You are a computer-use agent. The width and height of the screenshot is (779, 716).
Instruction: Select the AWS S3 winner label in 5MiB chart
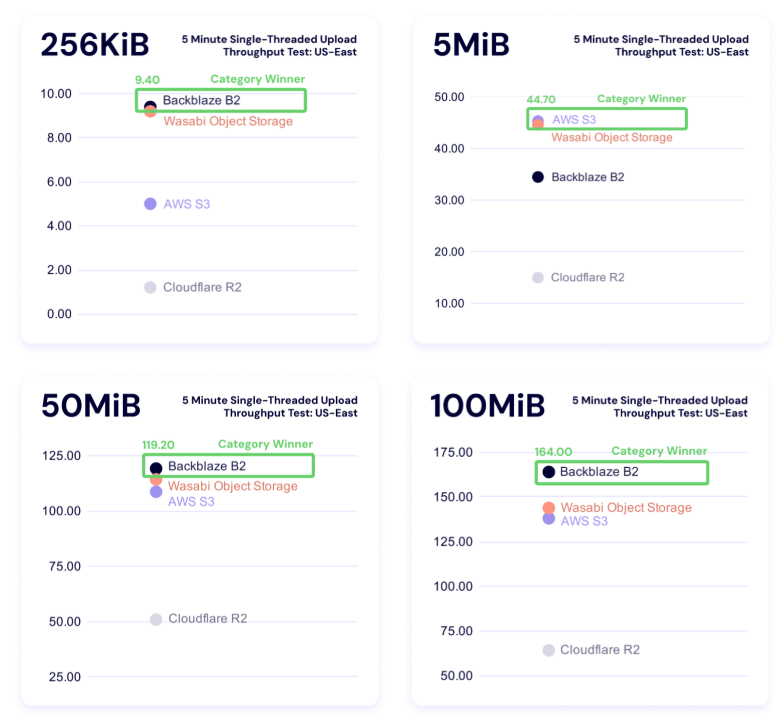point(574,120)
